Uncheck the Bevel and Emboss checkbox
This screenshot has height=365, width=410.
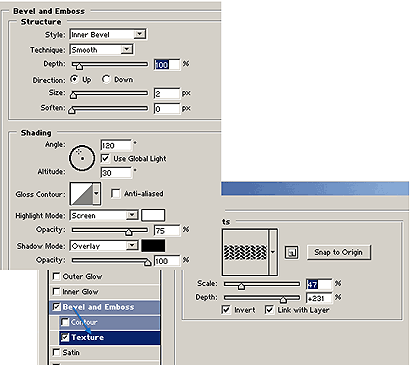pyautogui.click(x=57, y=307)
